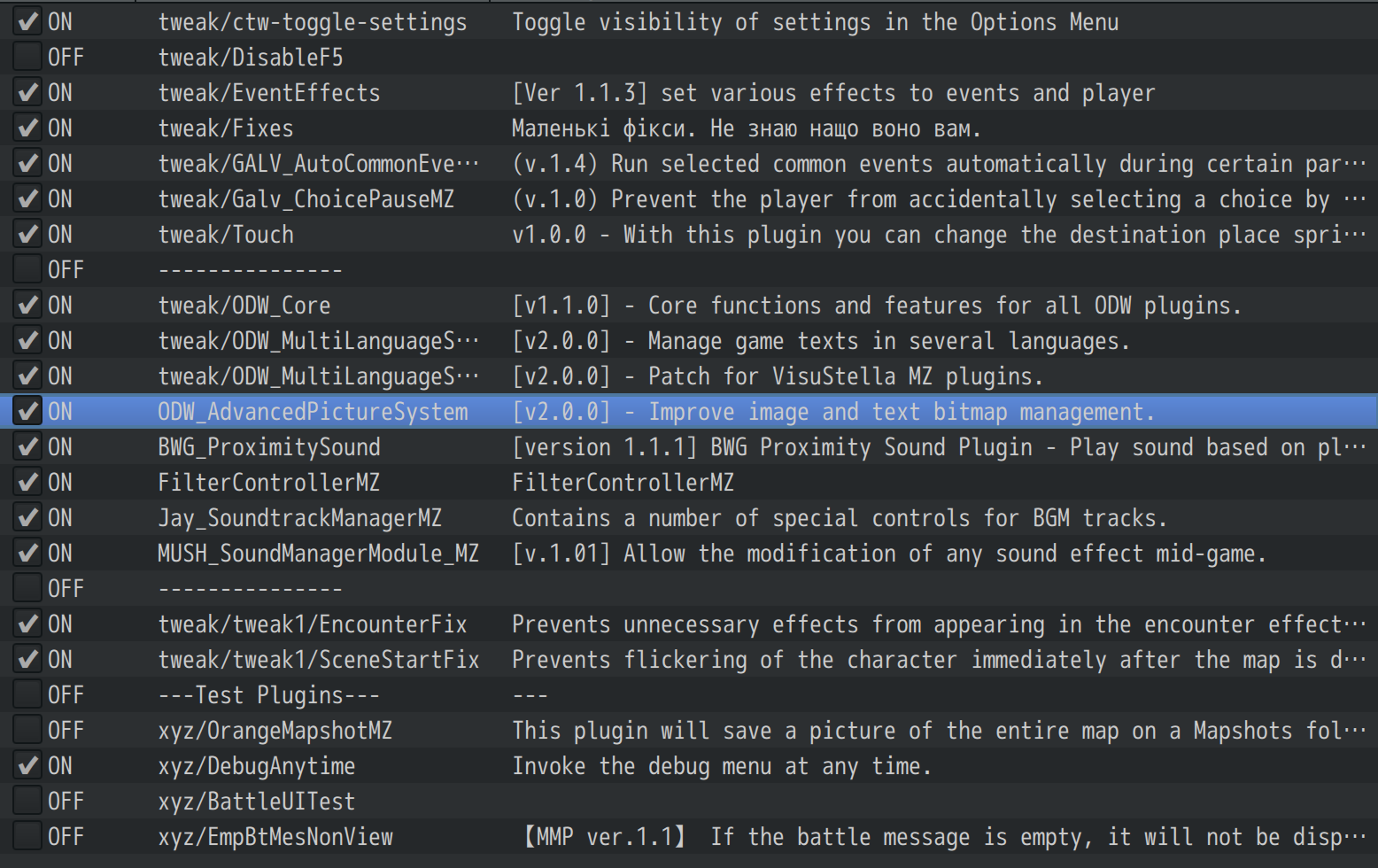Uncheck the tweak/ctw-toggle-settings plugin checkbox
The image size is (1378, 868).
click(x=27, y=21)
